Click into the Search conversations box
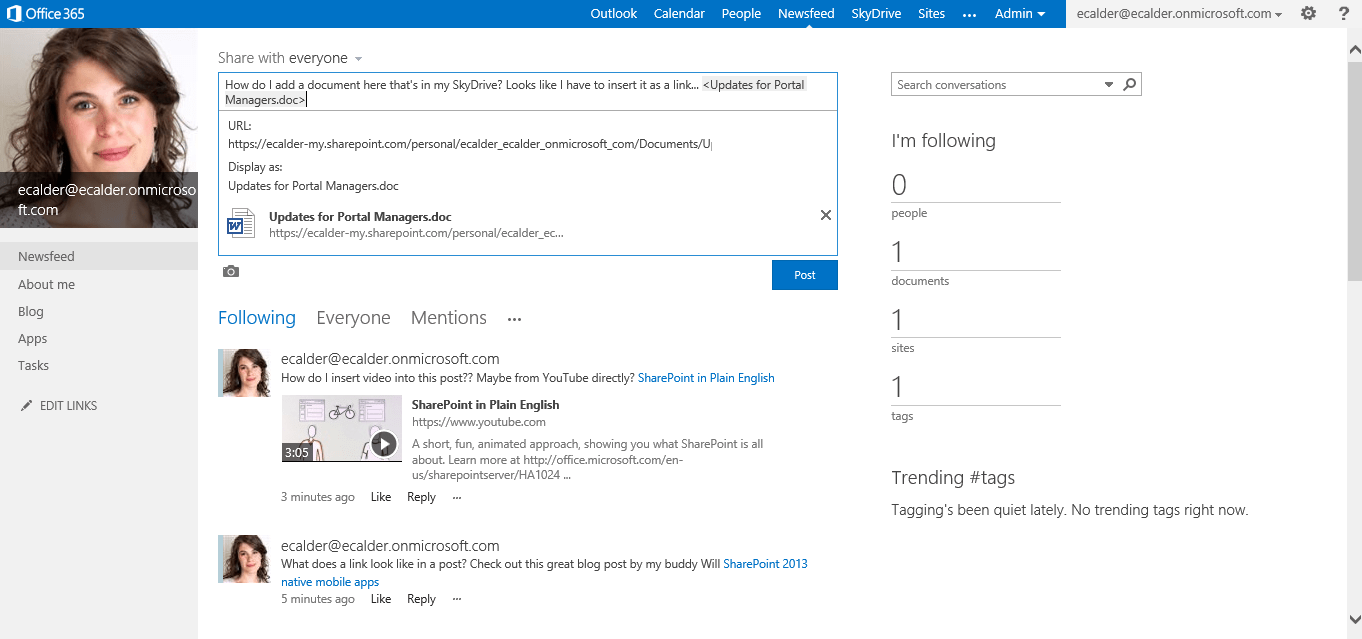 click(x=996, y=85)
